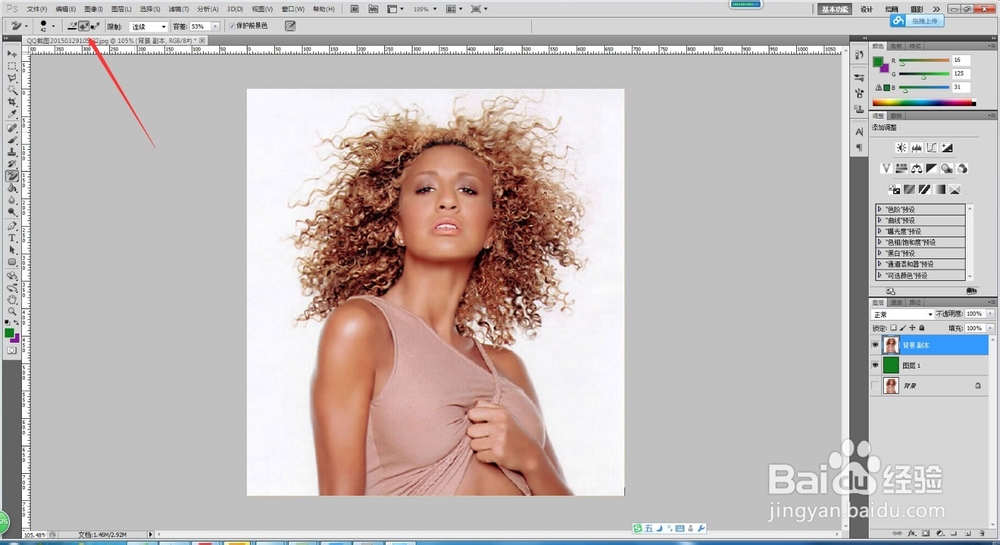1000x545 pixels.
Task: Select the Quick Selection tool
Action: [x=11, y=91]
